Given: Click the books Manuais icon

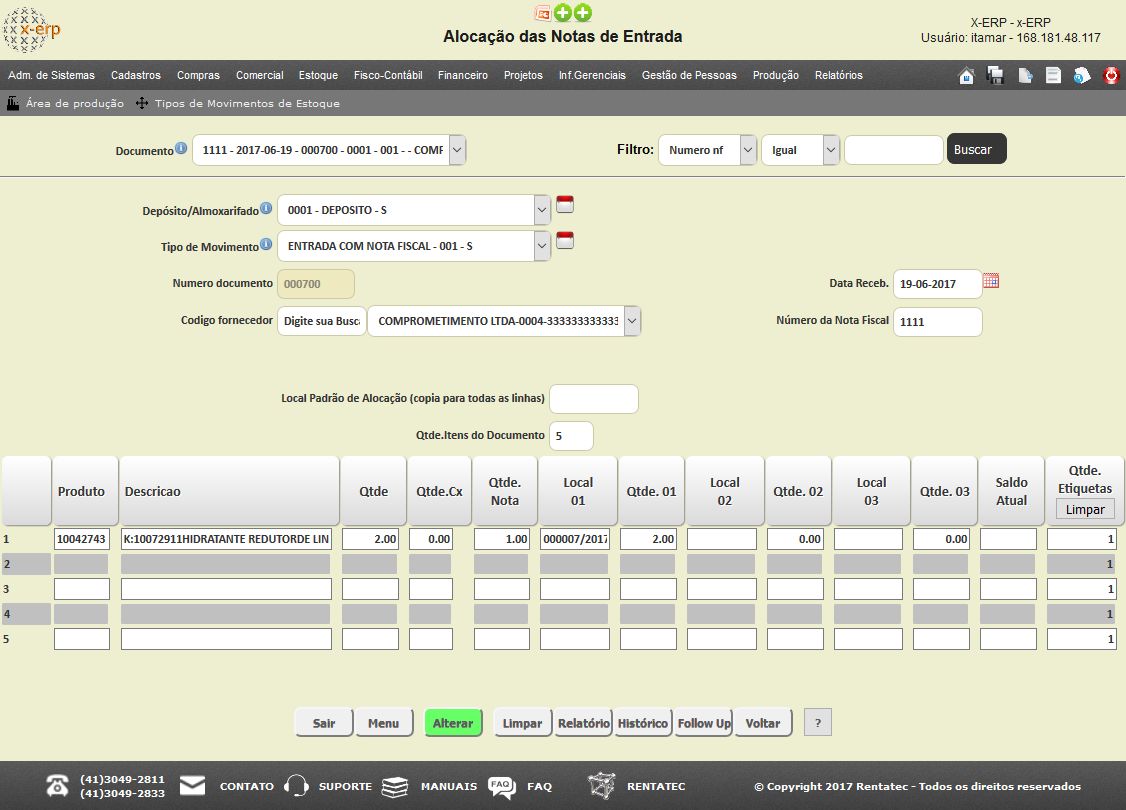Looking at the screenshot, I should coord(394,786).
